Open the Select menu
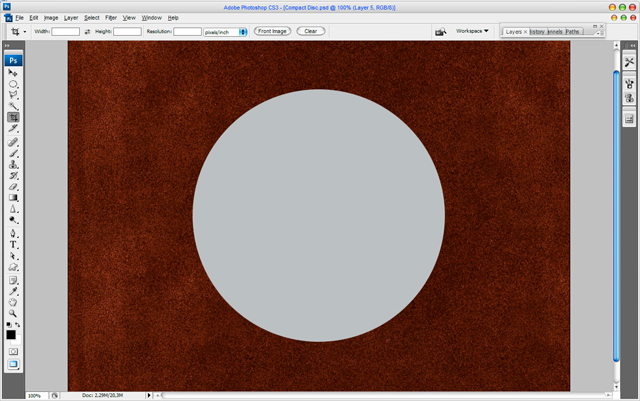 pos(92,18)
